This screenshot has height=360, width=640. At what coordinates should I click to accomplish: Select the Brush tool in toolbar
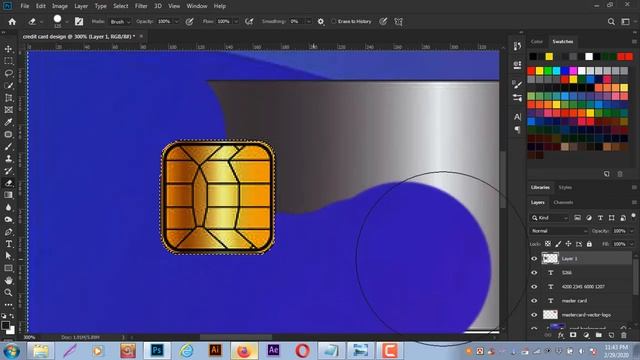[8, 147]
